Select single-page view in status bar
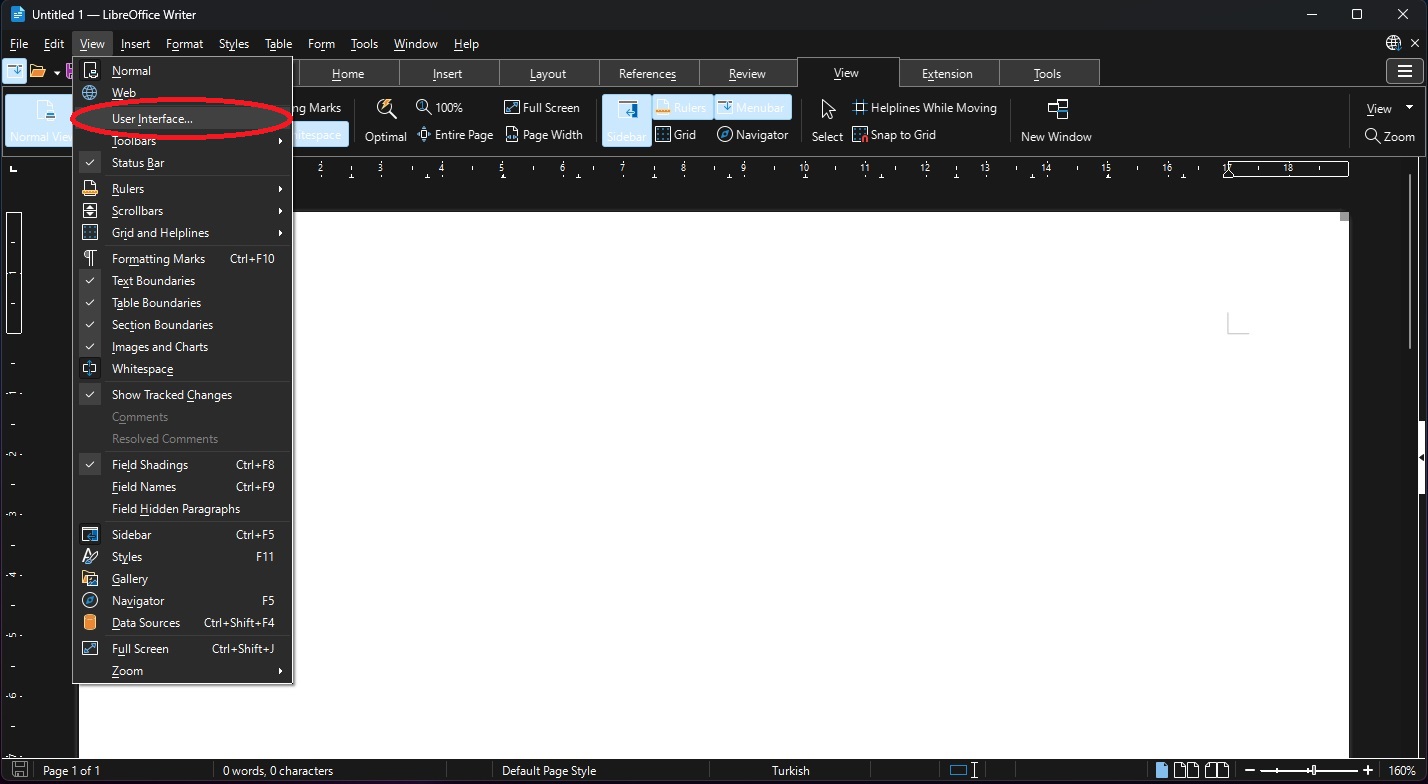Viewport: 1428px width, 784px height. [1162, 770]
